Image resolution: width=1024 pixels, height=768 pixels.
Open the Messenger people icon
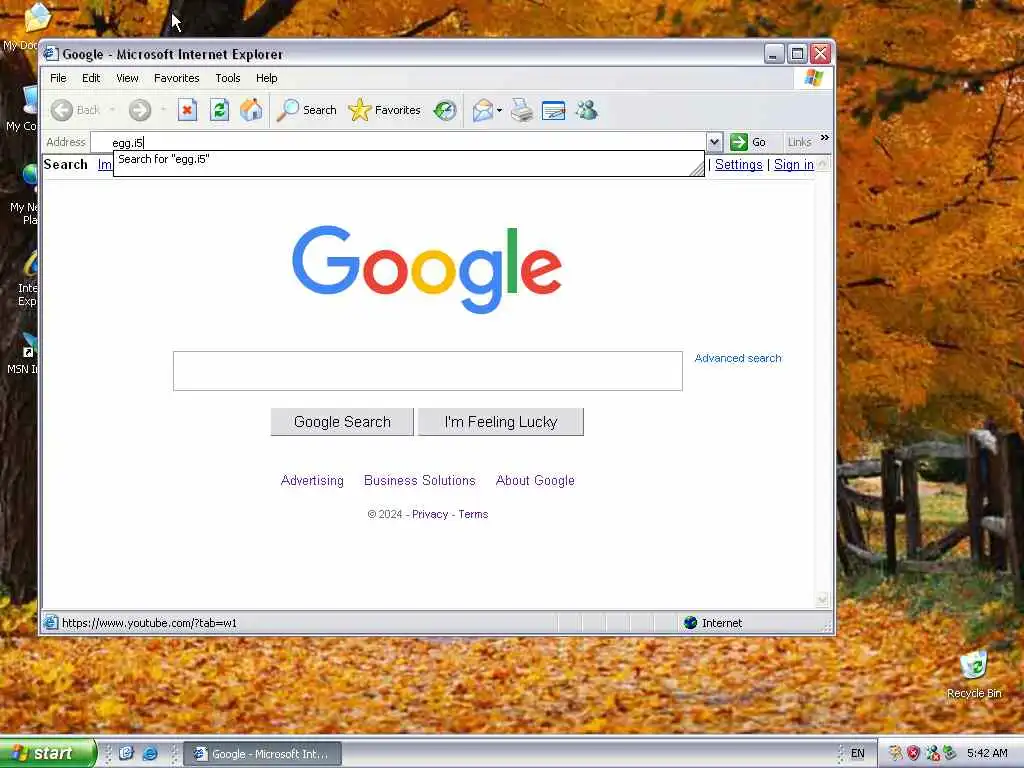586,110
